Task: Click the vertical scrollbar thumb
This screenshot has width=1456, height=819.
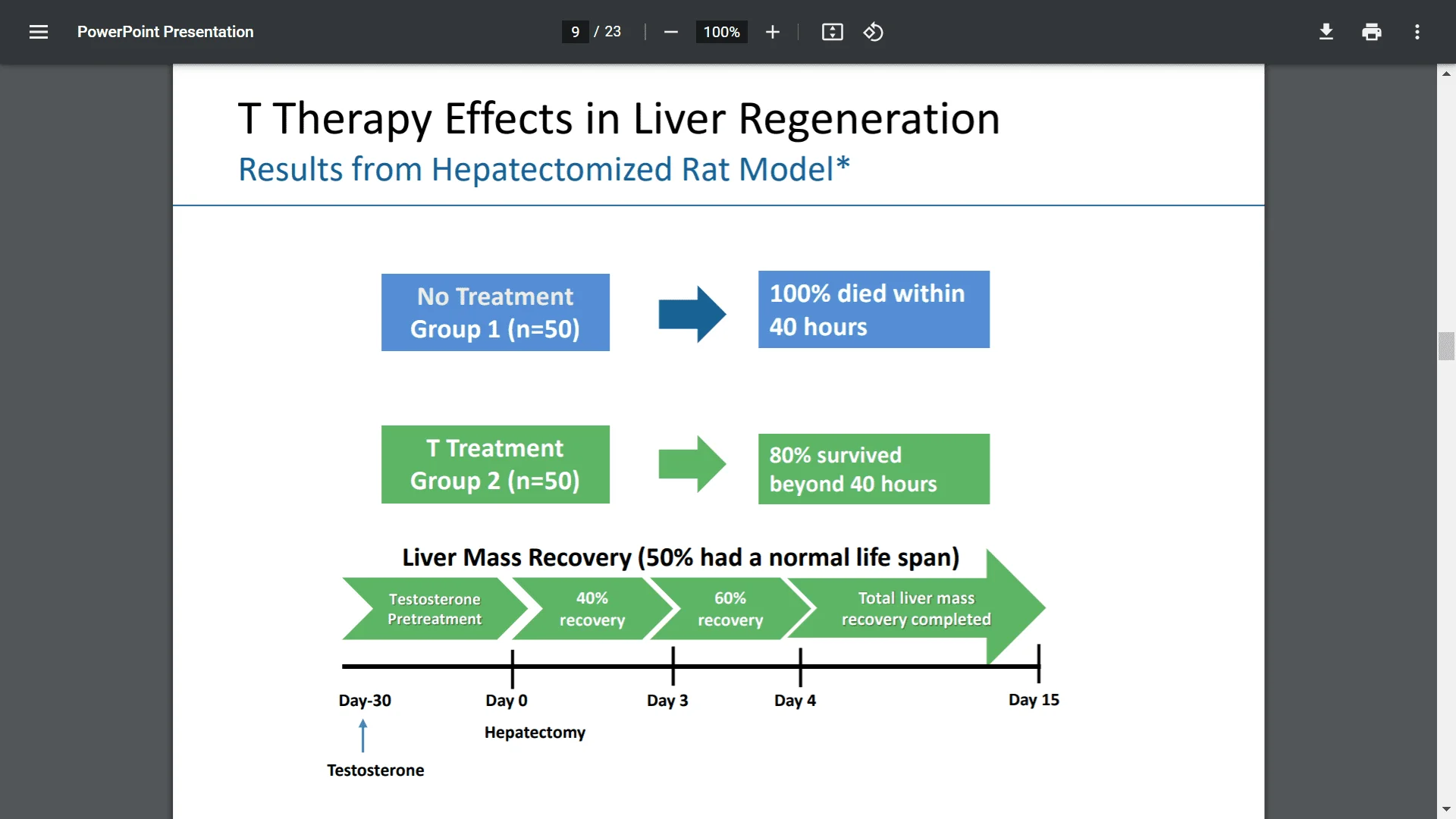Action: [x=1446, y=346]
